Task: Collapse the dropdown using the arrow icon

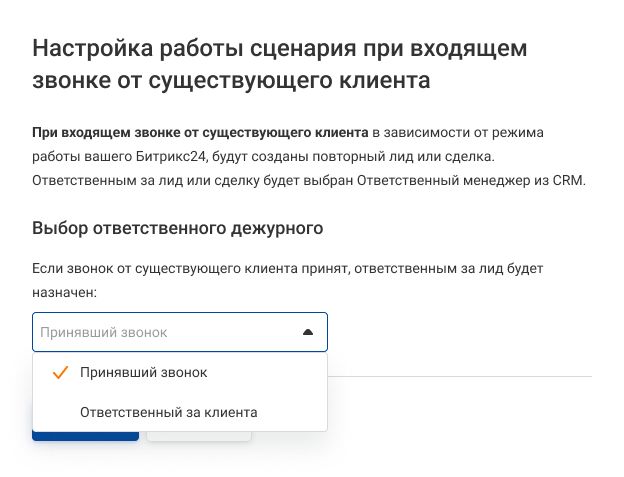Action: 308,332
